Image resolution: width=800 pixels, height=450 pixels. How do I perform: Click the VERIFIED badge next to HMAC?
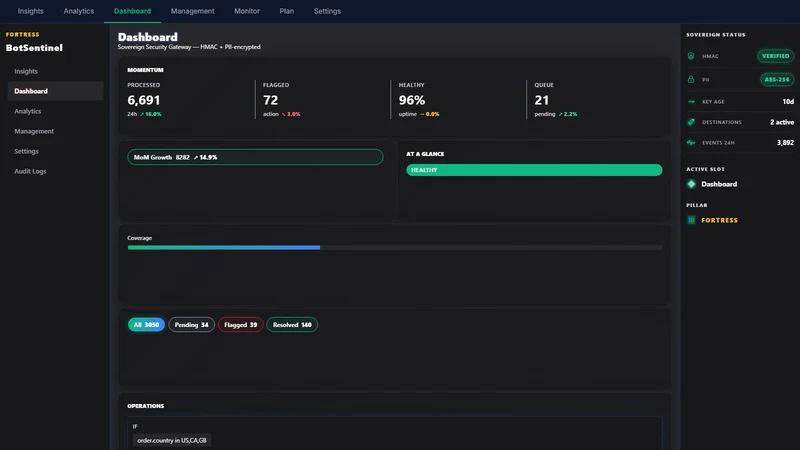[x=776, y=56]
